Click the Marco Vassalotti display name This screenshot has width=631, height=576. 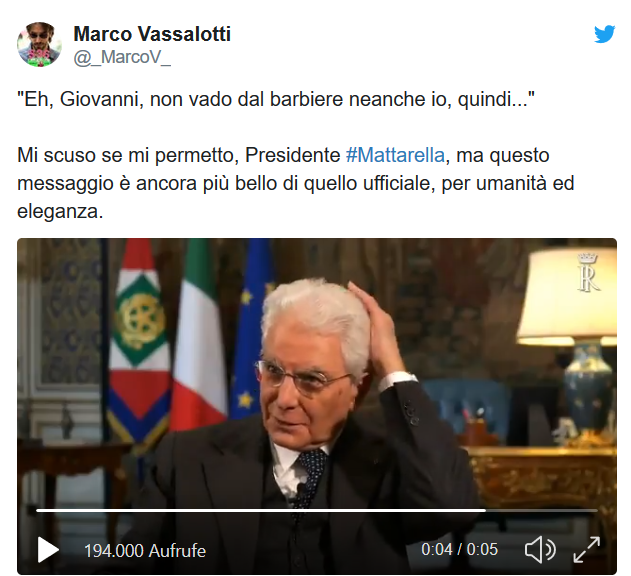click(x=152, y=34)
